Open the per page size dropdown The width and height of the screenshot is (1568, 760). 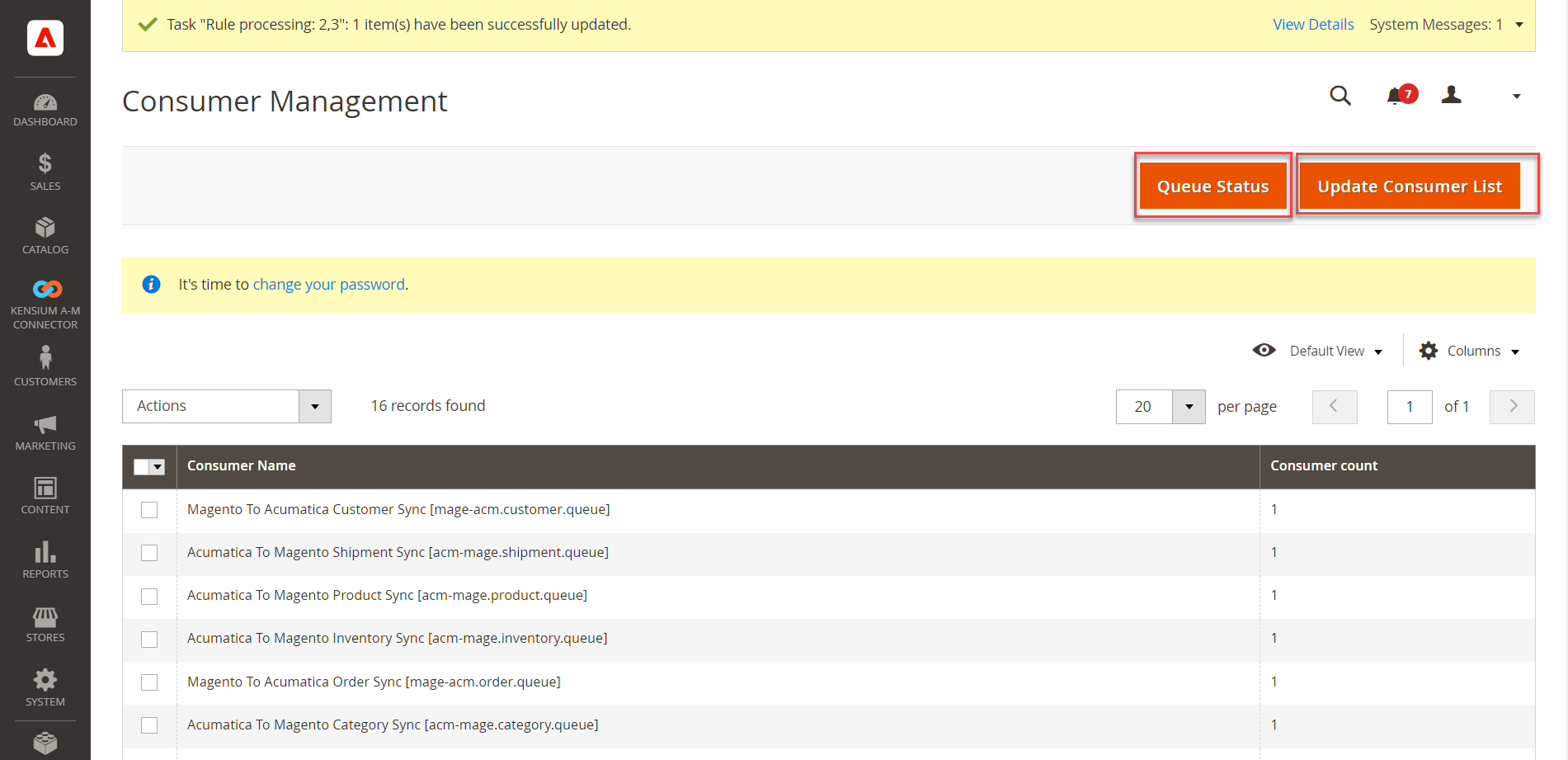click(x=1188, y=406)
